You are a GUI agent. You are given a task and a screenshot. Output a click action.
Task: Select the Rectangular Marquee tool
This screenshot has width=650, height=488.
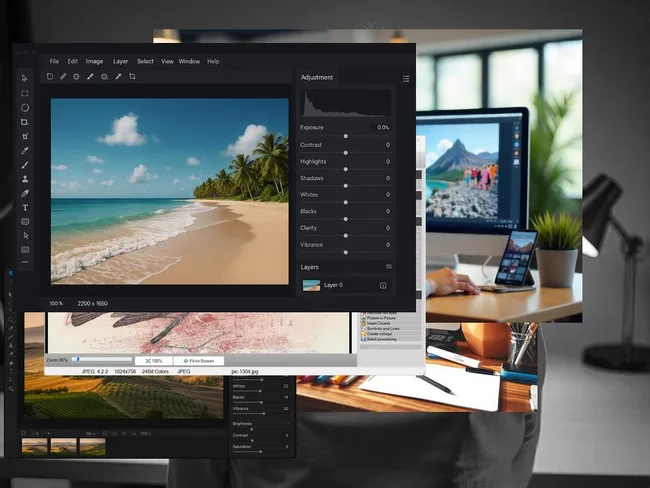pyautogui.click(x=25, y=94)
